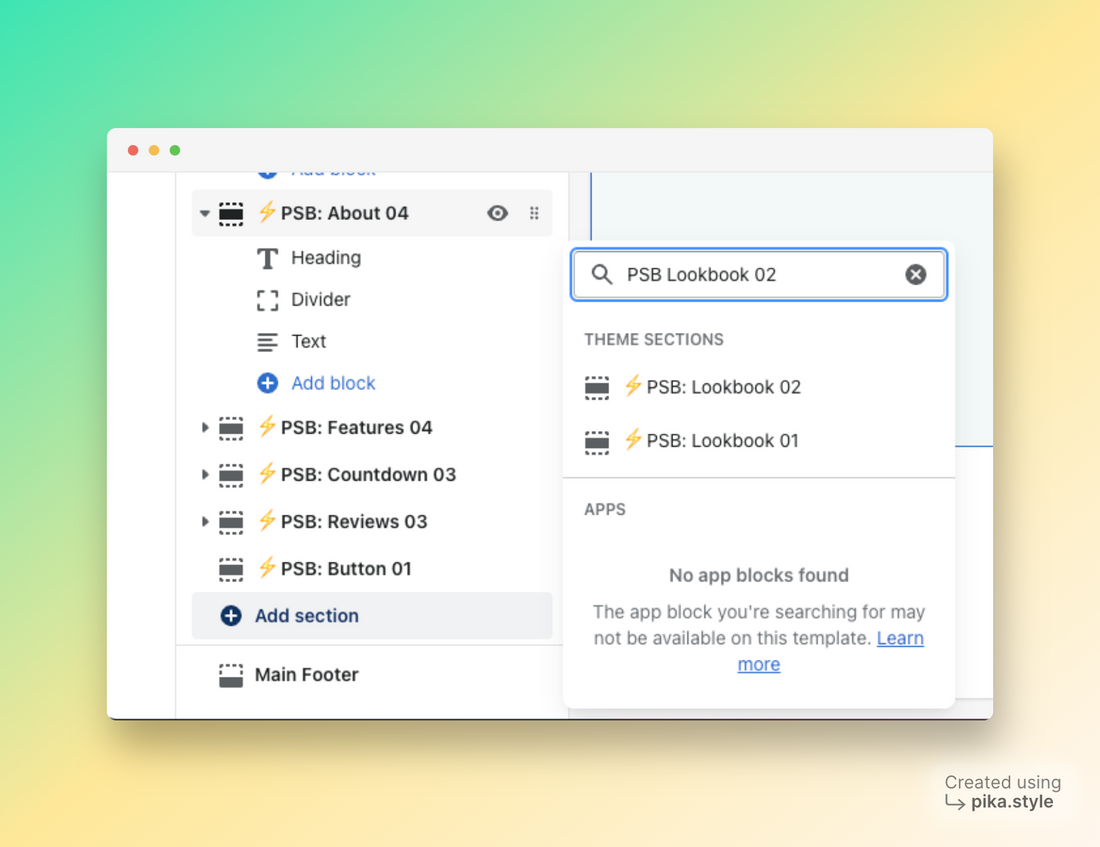Expand the PSB: Countdown 03 section
Image resolution: width=1100 pixels, height=847 pixels.
pyautogui.click(x=204, y=474)
